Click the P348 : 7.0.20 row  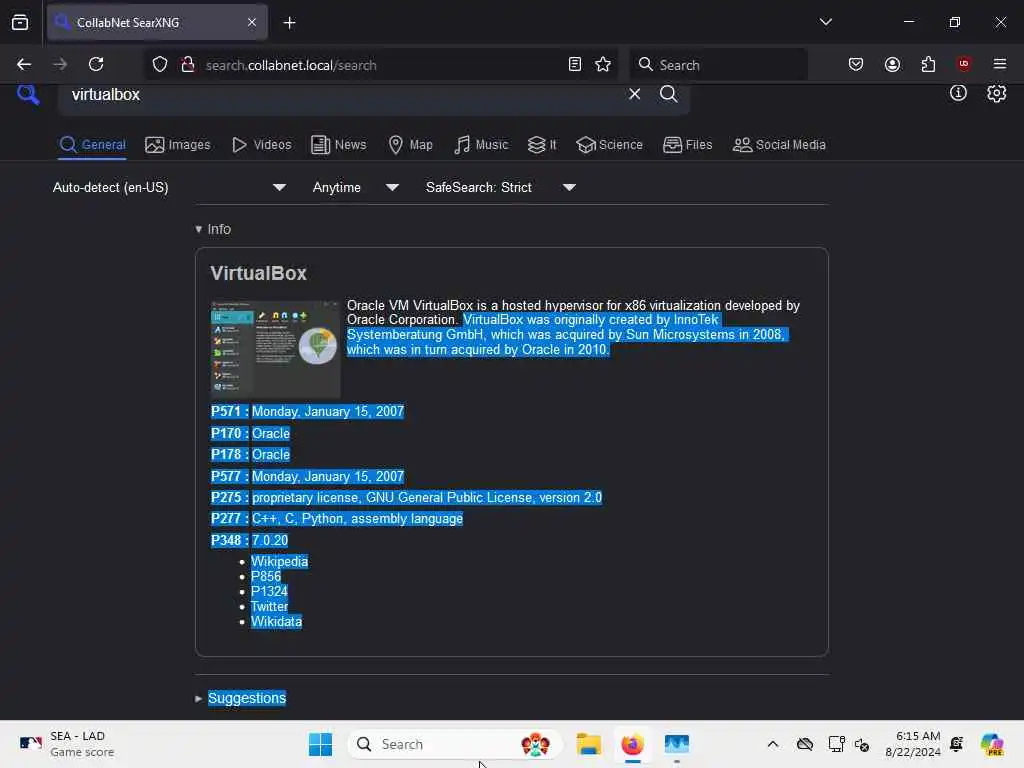click(249, 540)
